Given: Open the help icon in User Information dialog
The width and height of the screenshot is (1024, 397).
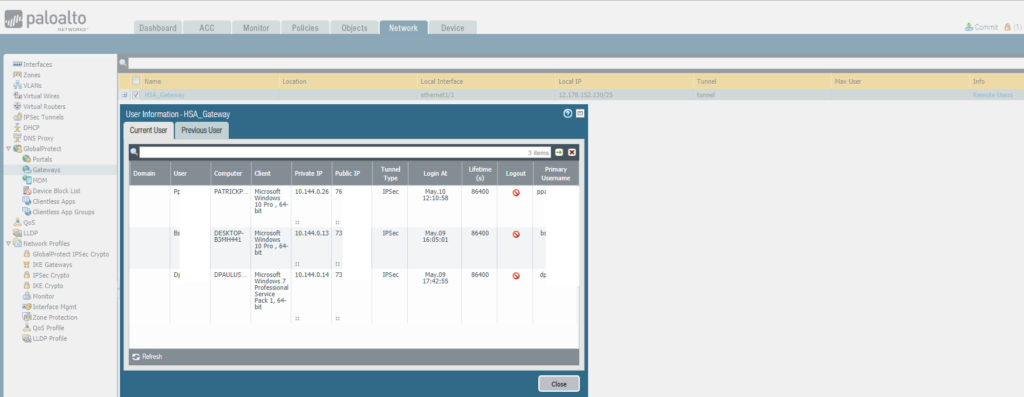Looking at the screenshot, I should (x=568, y=114).
